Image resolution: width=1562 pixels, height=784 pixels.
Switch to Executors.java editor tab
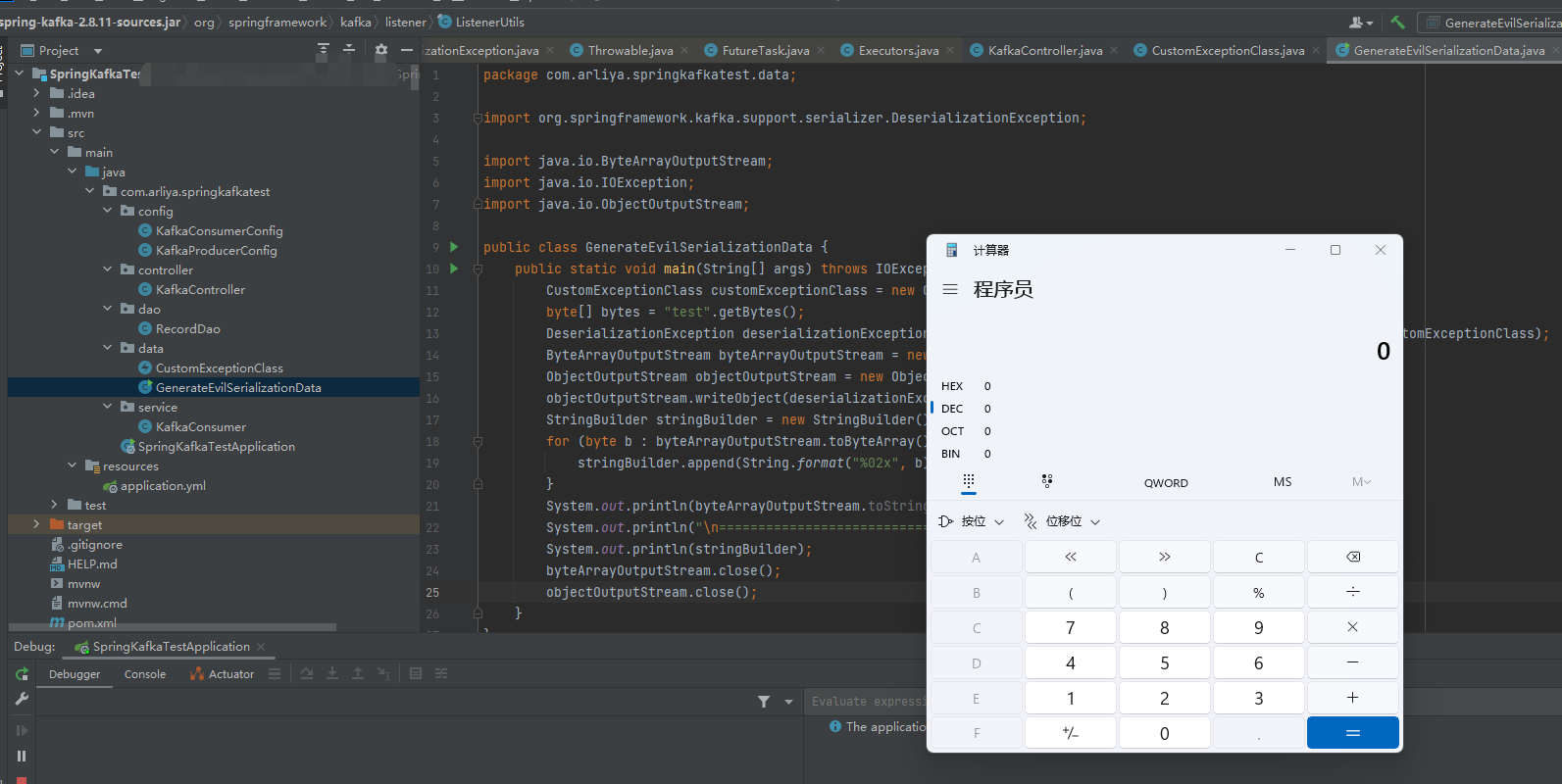pos(898,50)
